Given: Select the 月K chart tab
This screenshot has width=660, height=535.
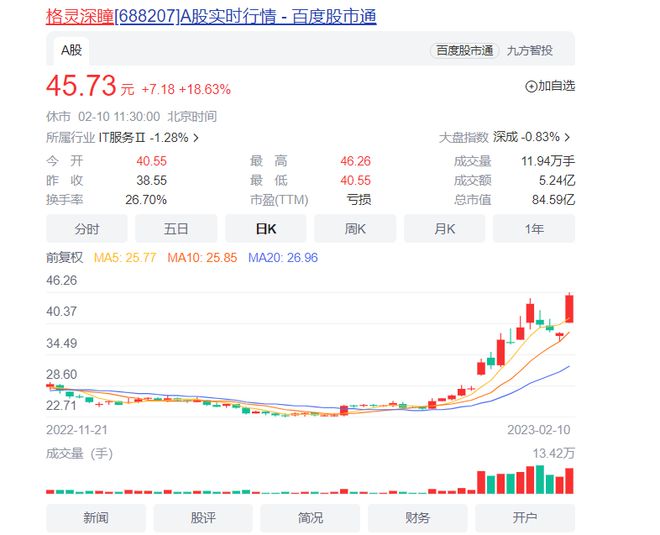Looking at the screenshot, I should (x=444, y=229).
